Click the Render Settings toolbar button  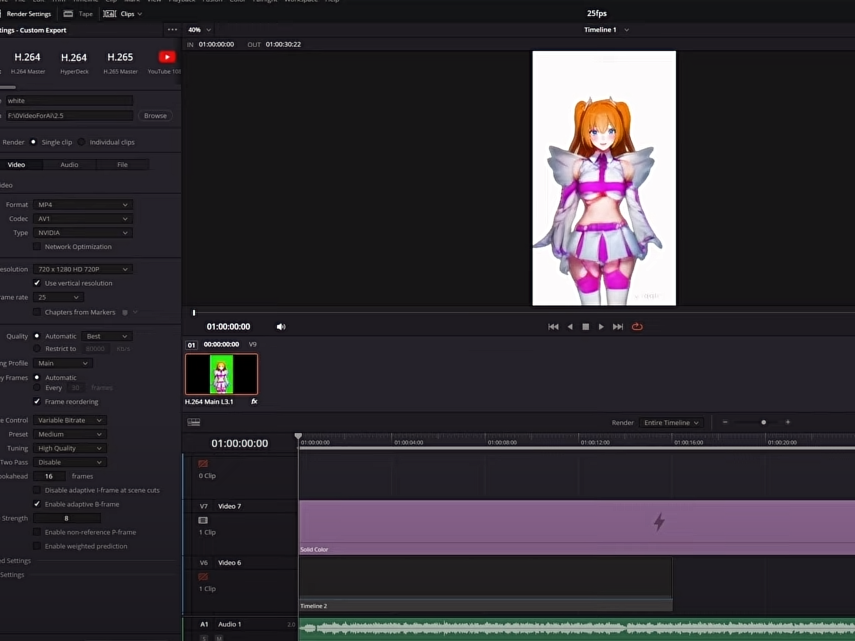coord(26,14)
